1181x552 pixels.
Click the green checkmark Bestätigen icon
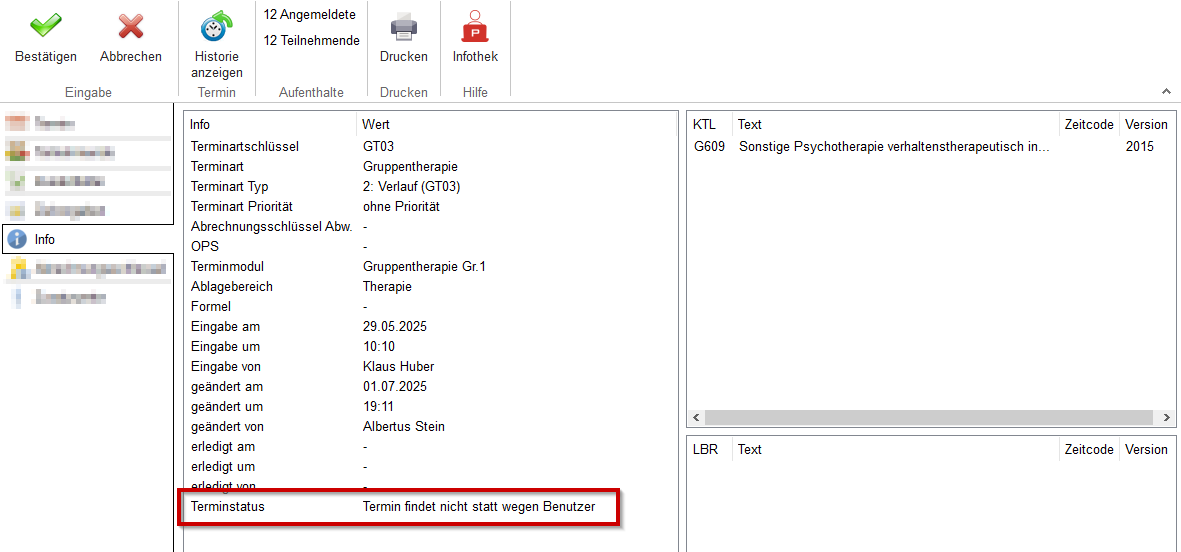click(x=45, y=27)
